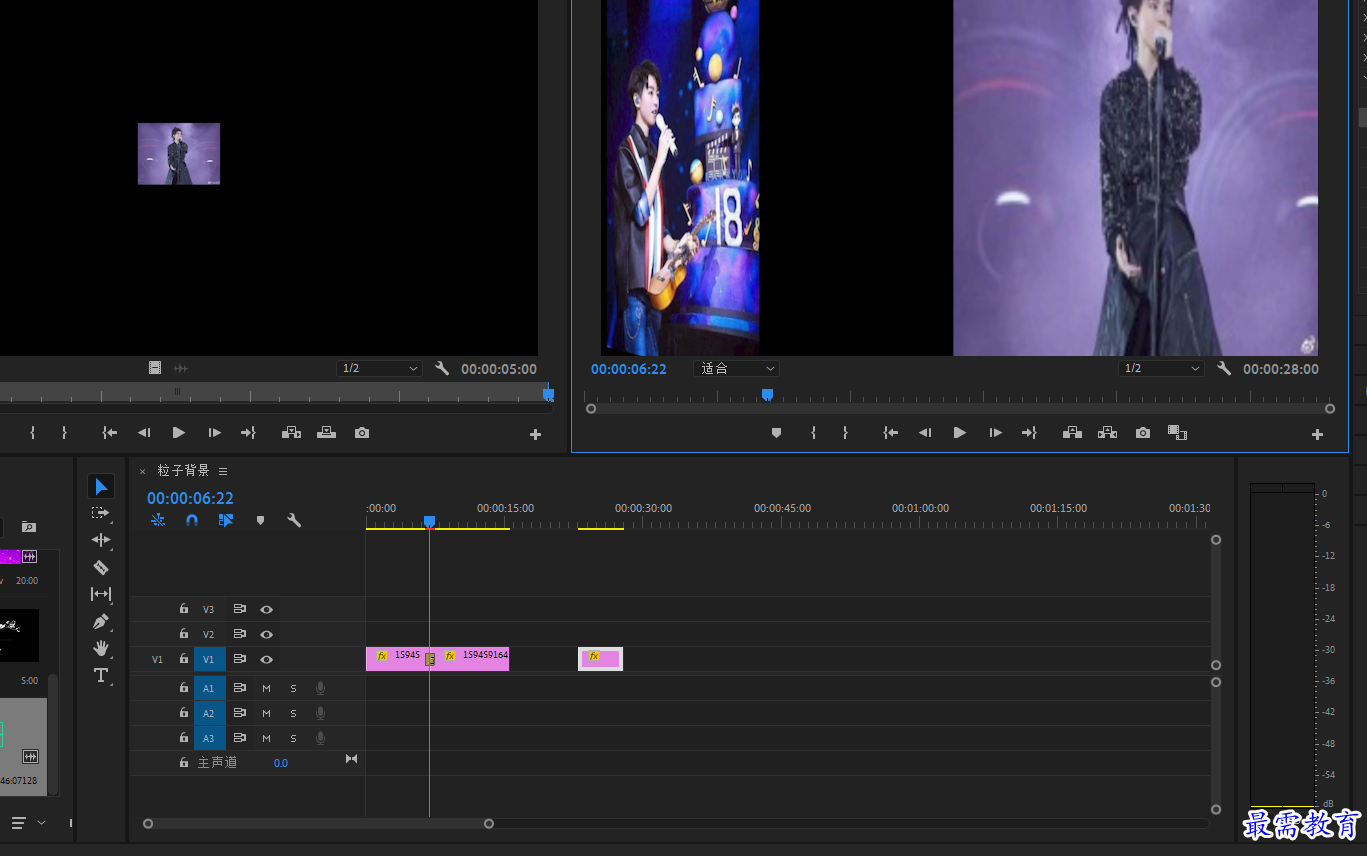Screen dimensions: 1367x856
Task: Export frame from Program monitor
Action: coord(1142,433)
